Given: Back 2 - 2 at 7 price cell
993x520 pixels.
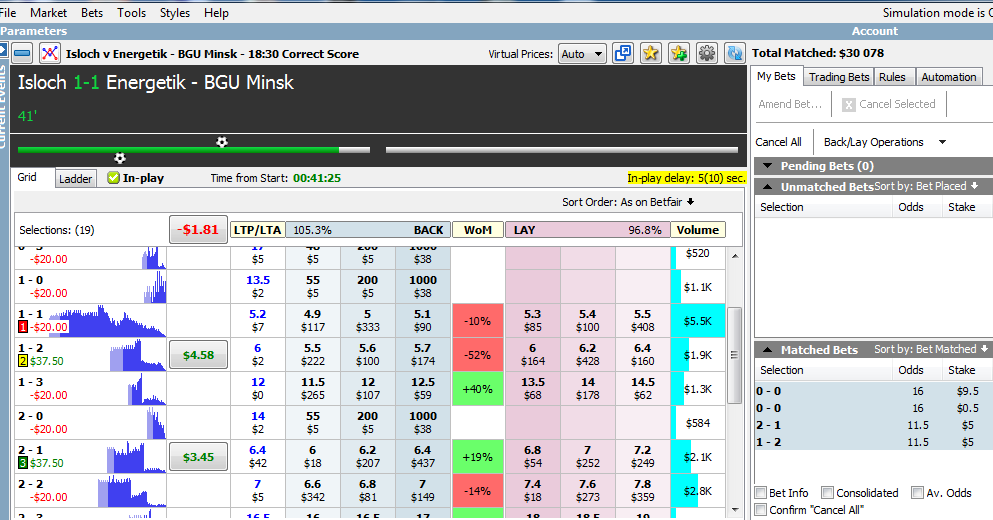Looking at the screenshot, I should point(422,491).
